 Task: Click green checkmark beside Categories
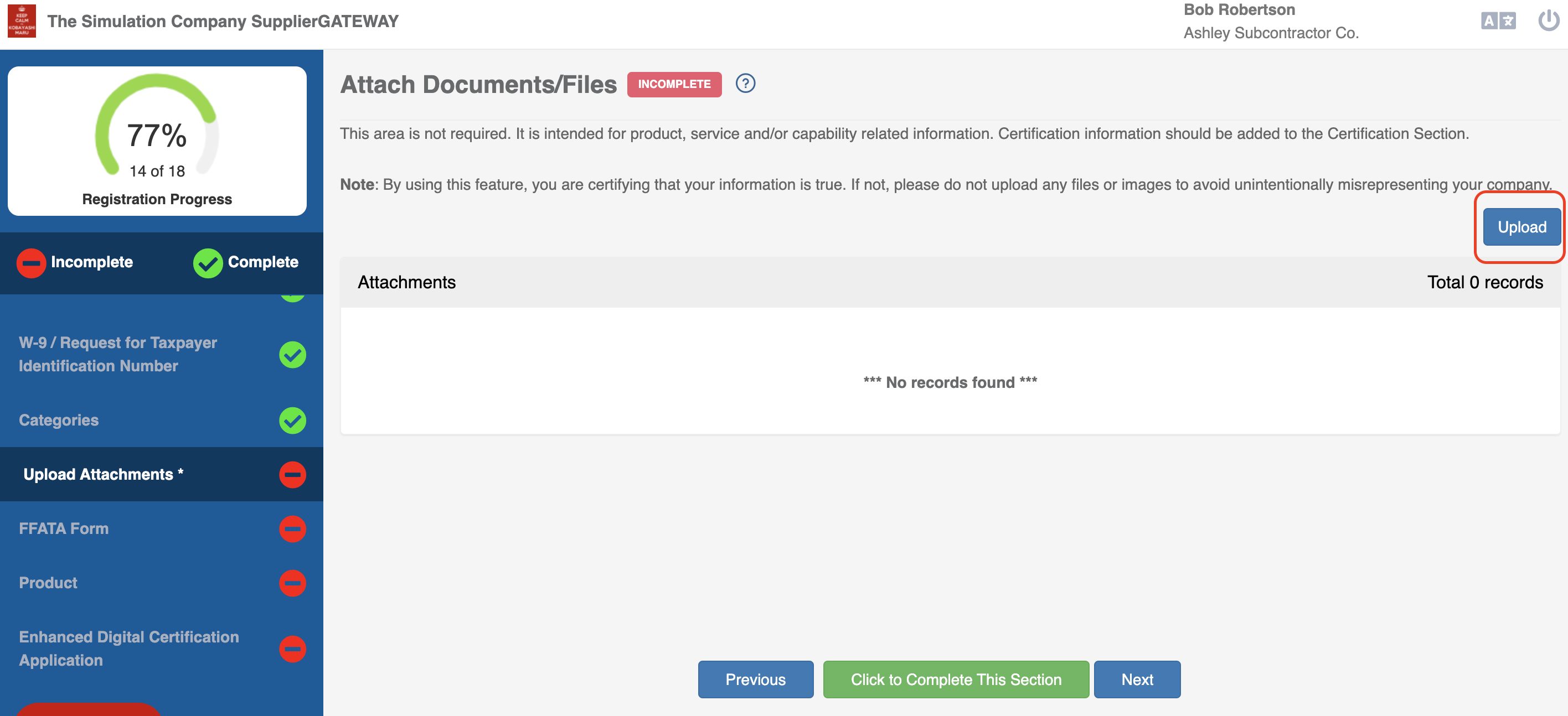292,421
